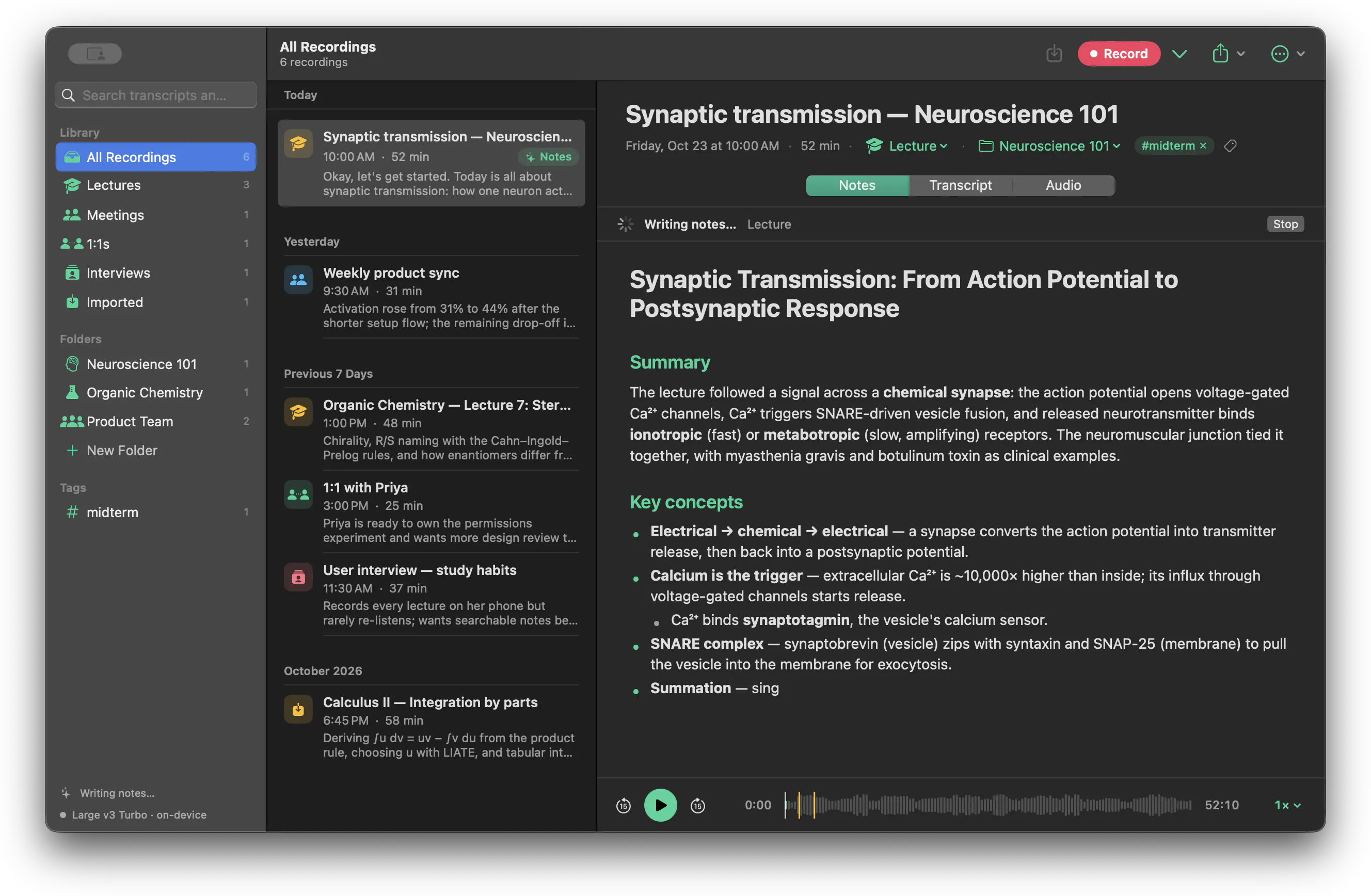
Task: Open the Record options chevron
Action: click(1178, 54)
